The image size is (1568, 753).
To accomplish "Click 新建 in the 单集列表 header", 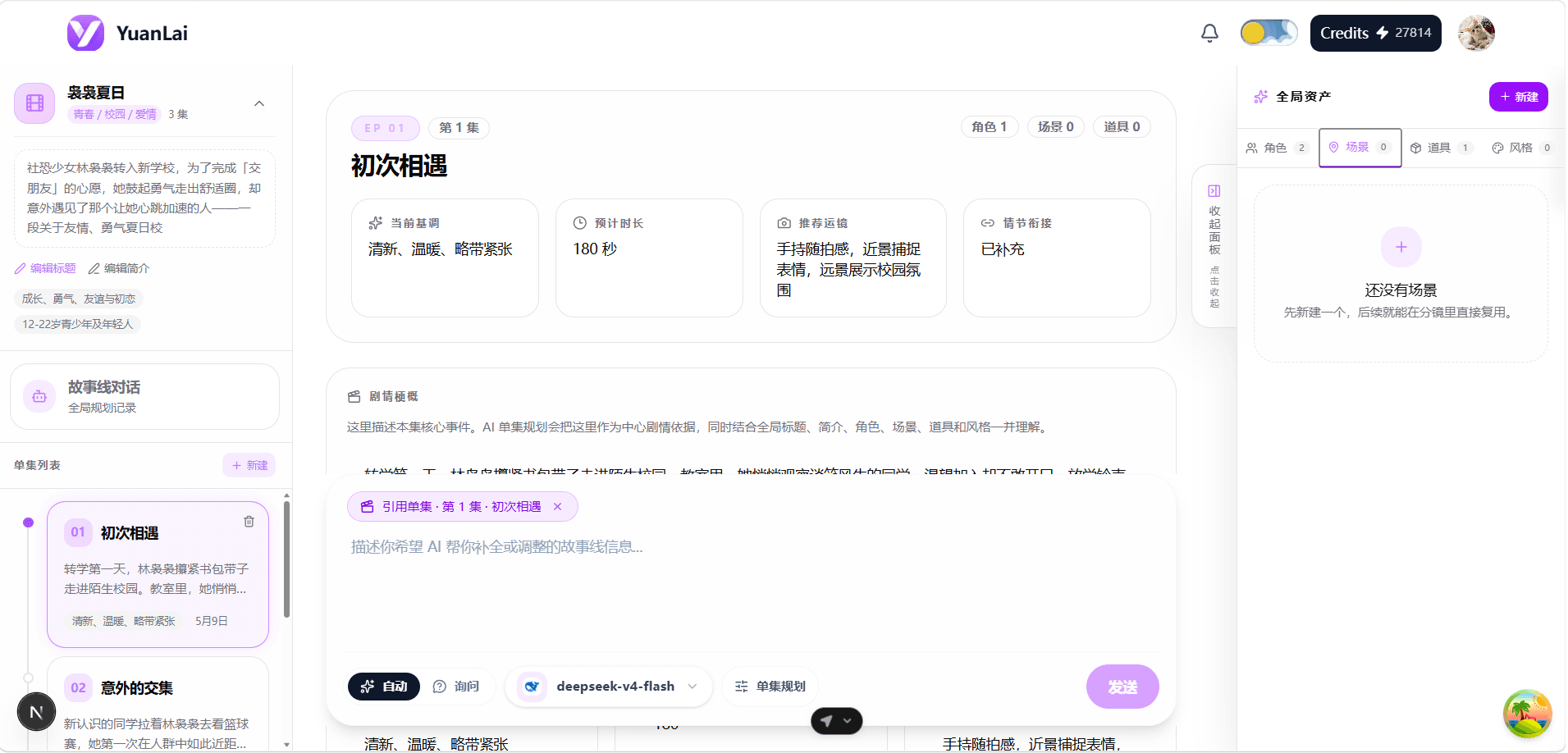I will coord(249,465).
